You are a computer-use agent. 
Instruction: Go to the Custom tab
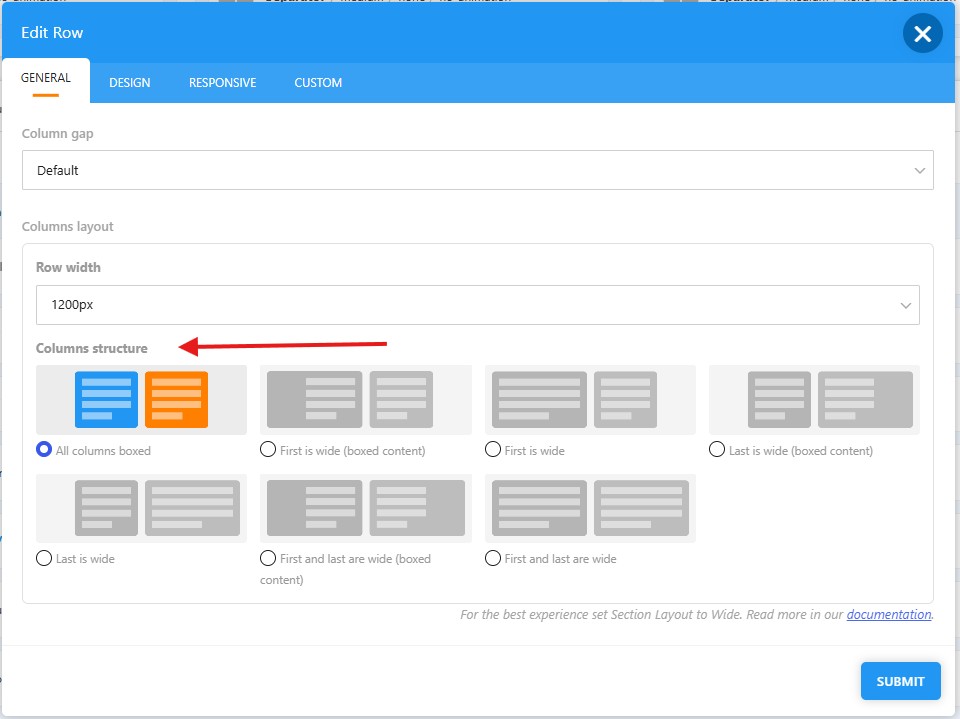click(x=318, y=83)
